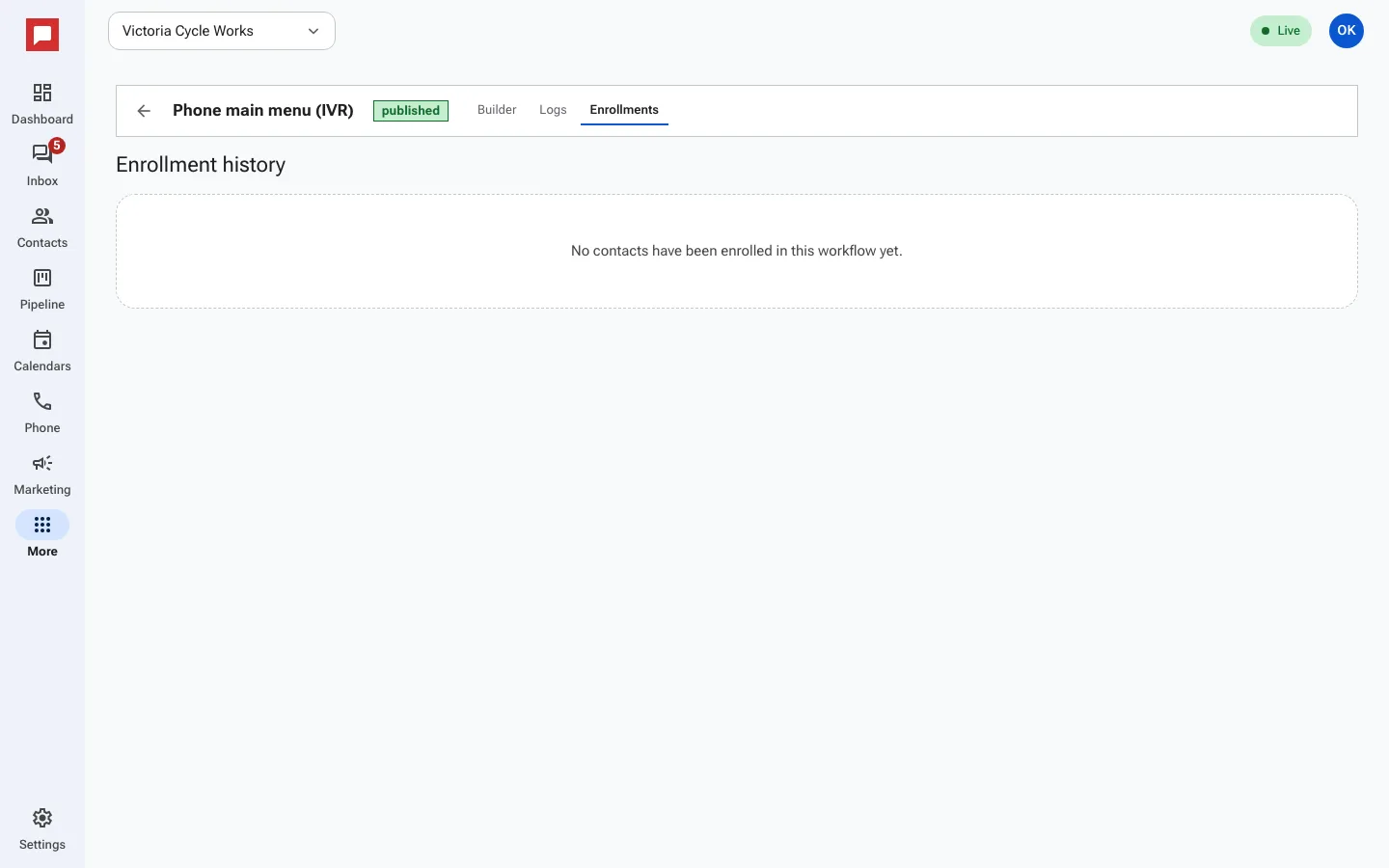The image size is (1389, 868).
Task: Click the 'No contacts have been enrolled' message
Action: click(737, 251)
